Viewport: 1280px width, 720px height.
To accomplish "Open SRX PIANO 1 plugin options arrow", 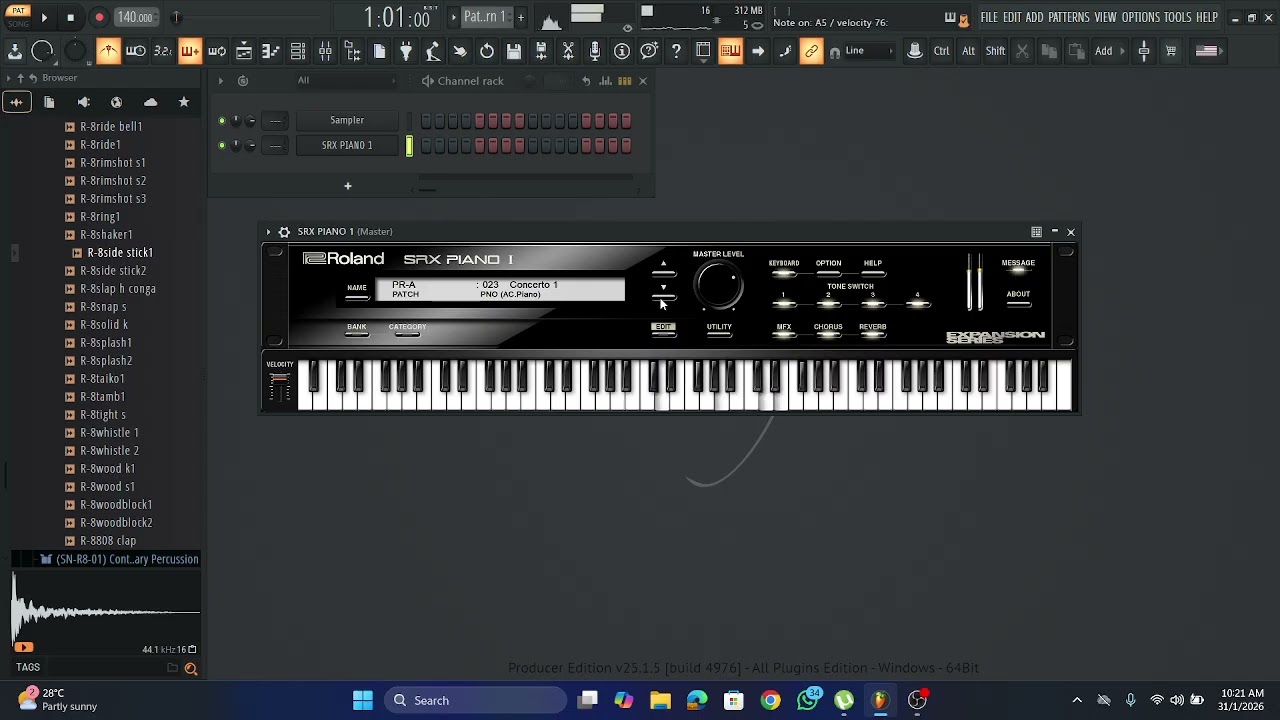I will pyautogui.click(x=268, y=232).
